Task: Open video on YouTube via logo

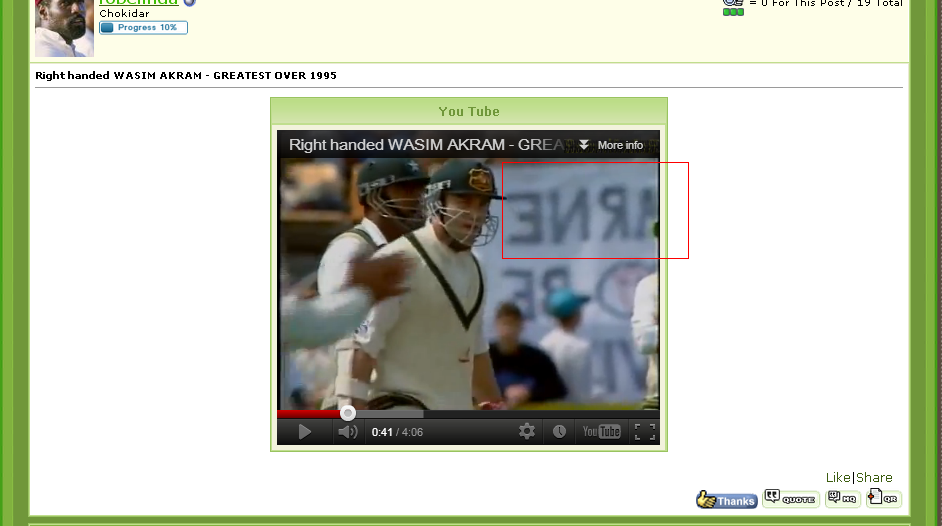Action: pos(601,431)
